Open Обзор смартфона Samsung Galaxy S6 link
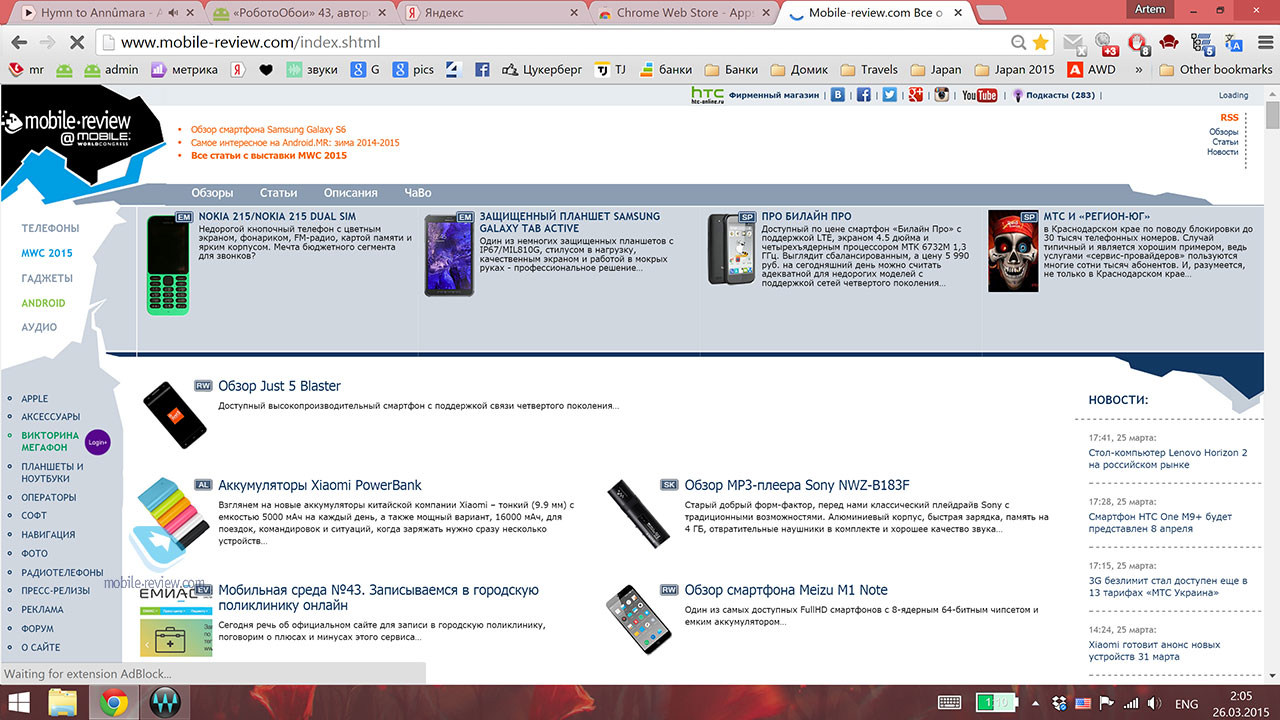Viewport: 1280px width, 720px height. click(268, 130)
